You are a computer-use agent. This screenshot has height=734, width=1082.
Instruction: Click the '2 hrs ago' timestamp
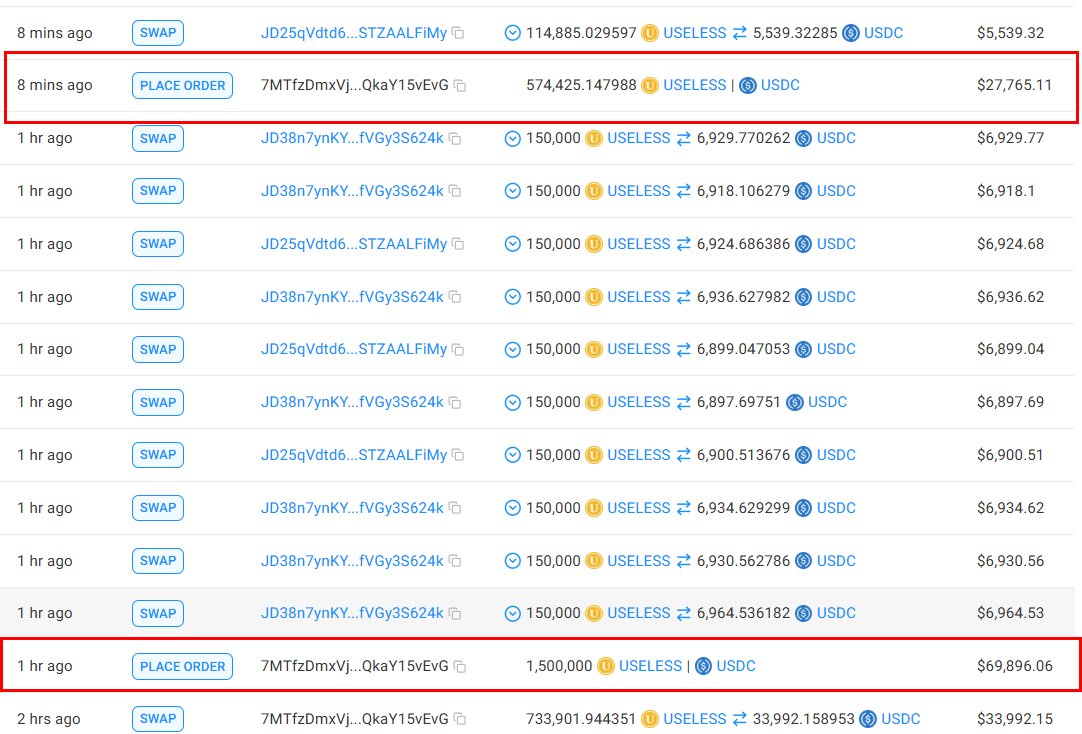click(48, 719)
